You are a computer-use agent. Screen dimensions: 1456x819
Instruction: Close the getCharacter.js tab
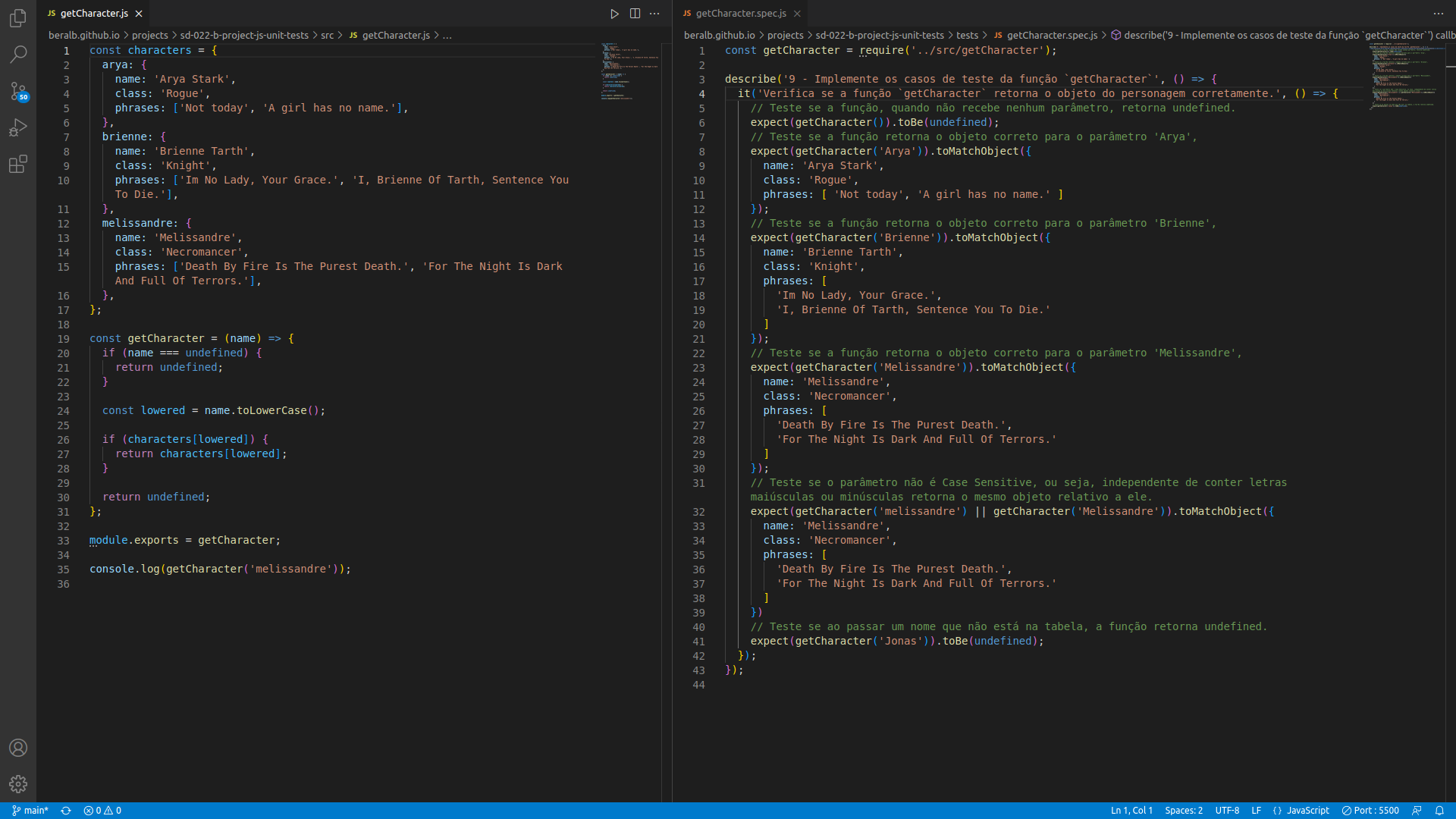139,14
